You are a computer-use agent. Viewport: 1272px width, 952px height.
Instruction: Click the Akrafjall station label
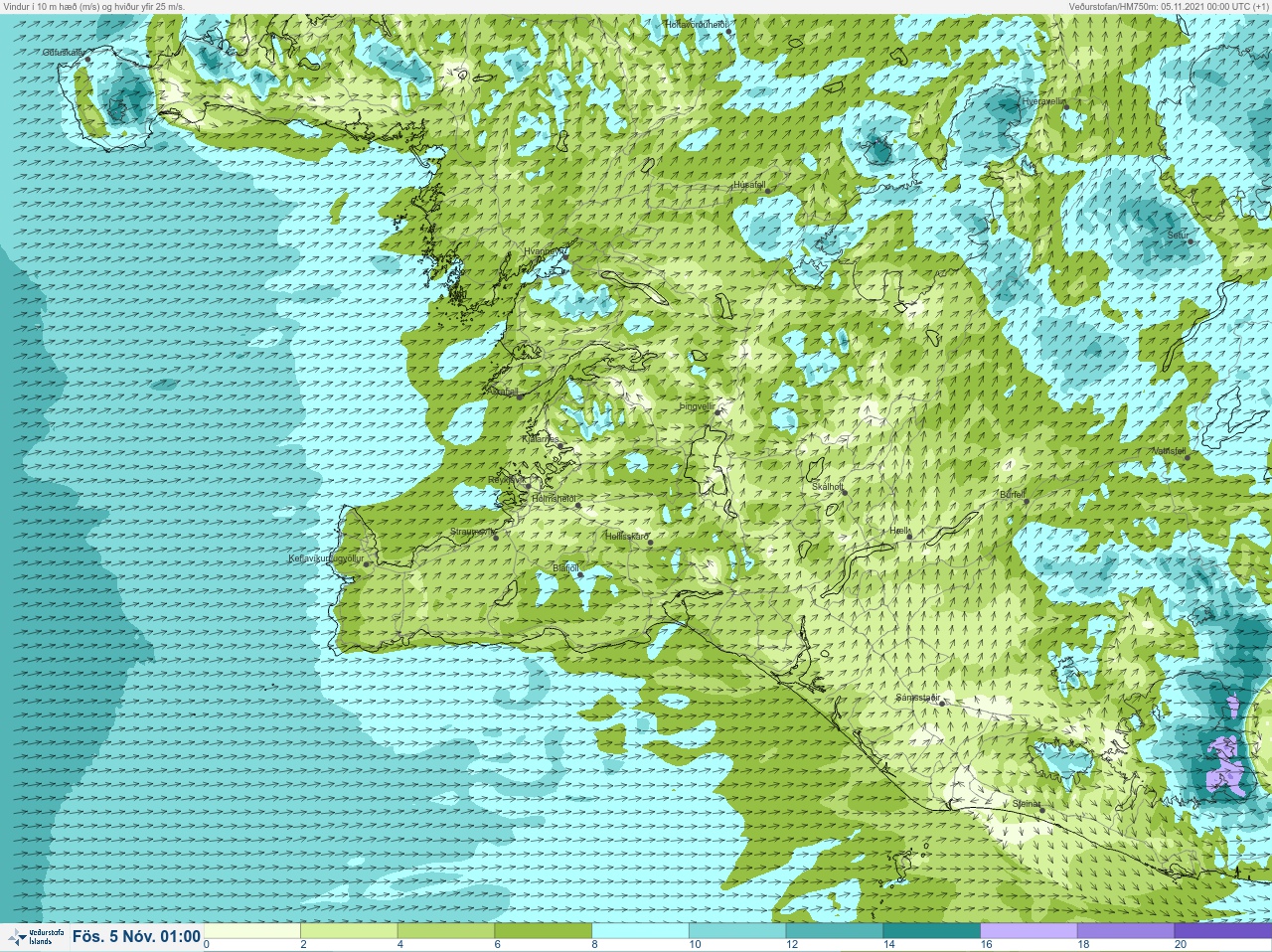[x=505, y=392]
